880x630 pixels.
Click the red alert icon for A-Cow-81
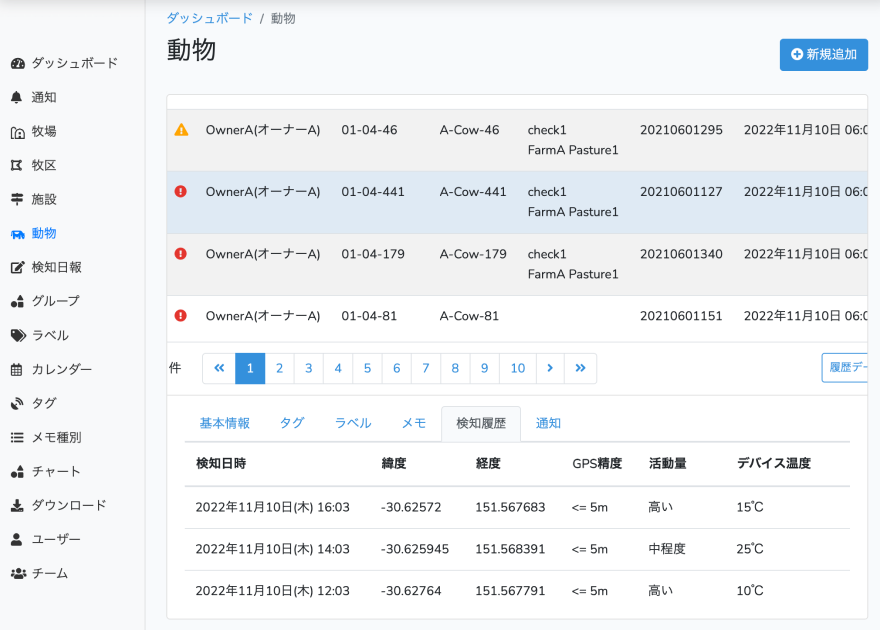tap(181, 316)
